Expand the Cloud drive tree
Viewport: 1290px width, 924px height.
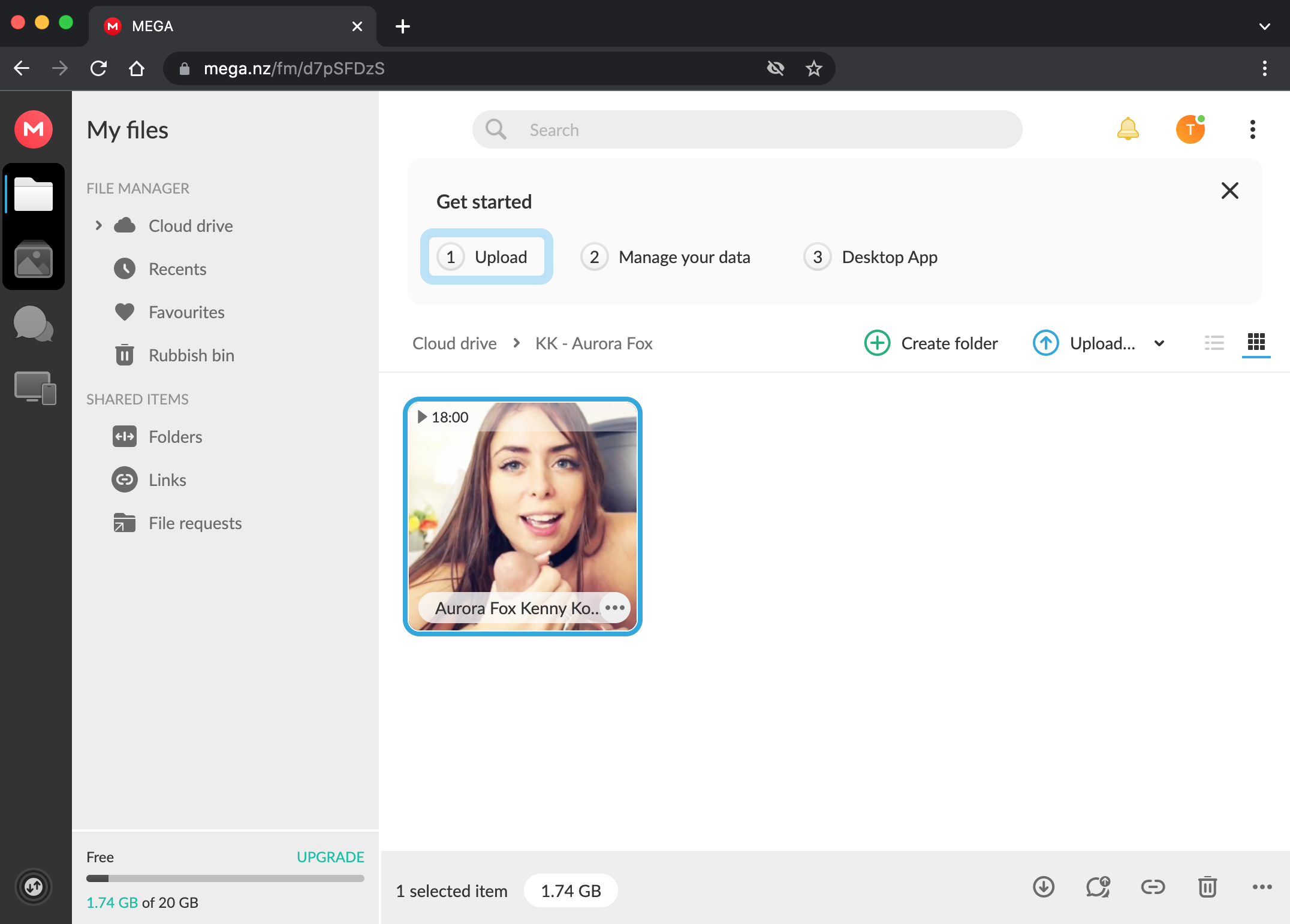tap(99, 225)
